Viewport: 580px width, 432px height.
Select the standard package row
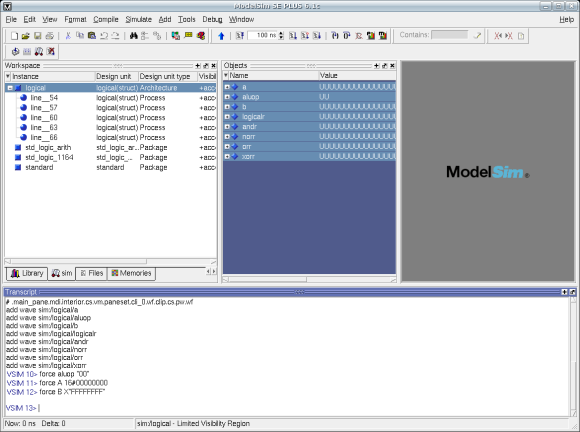click(x=110, y=168)
